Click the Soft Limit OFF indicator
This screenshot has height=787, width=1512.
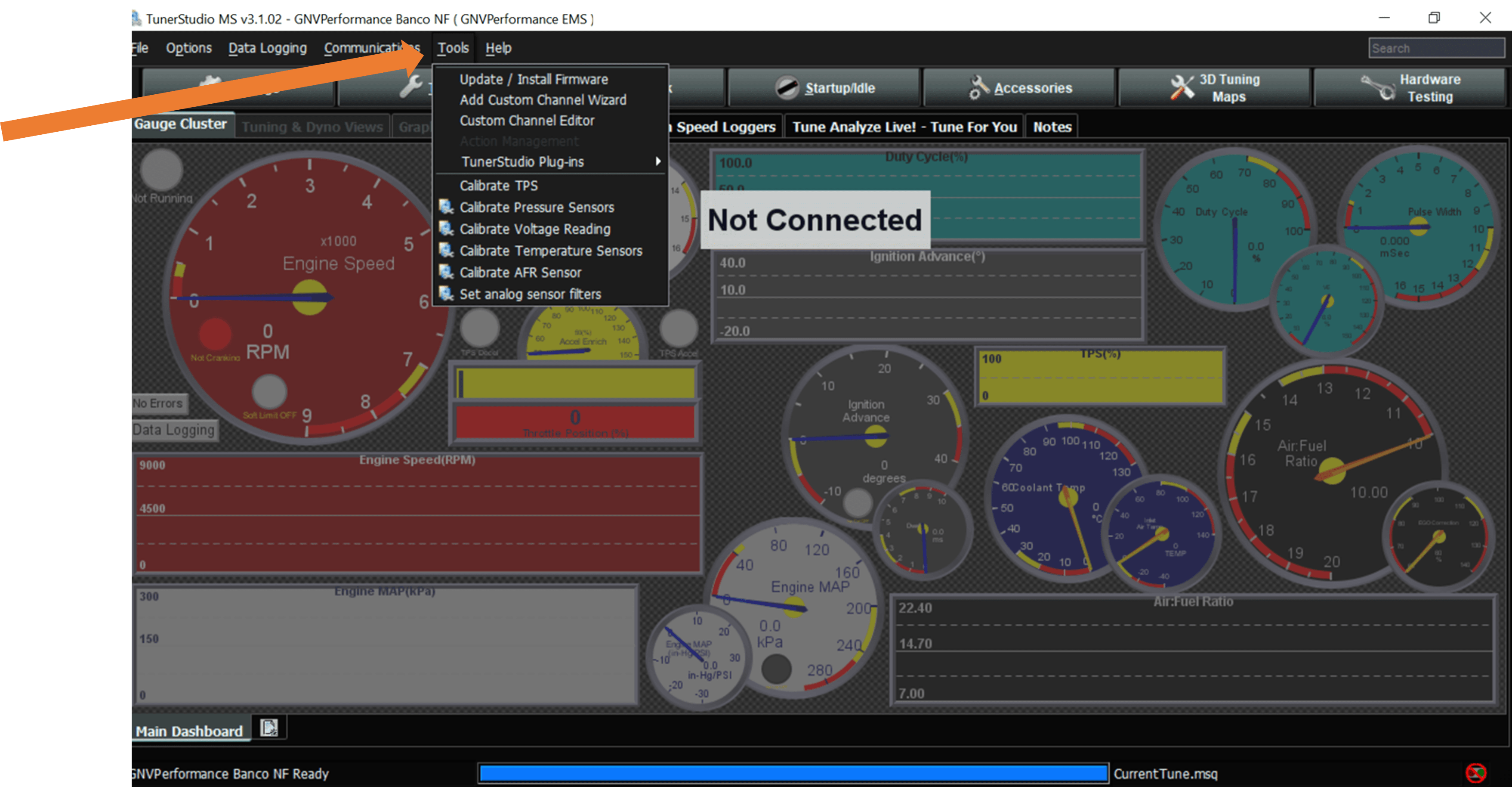269,391
